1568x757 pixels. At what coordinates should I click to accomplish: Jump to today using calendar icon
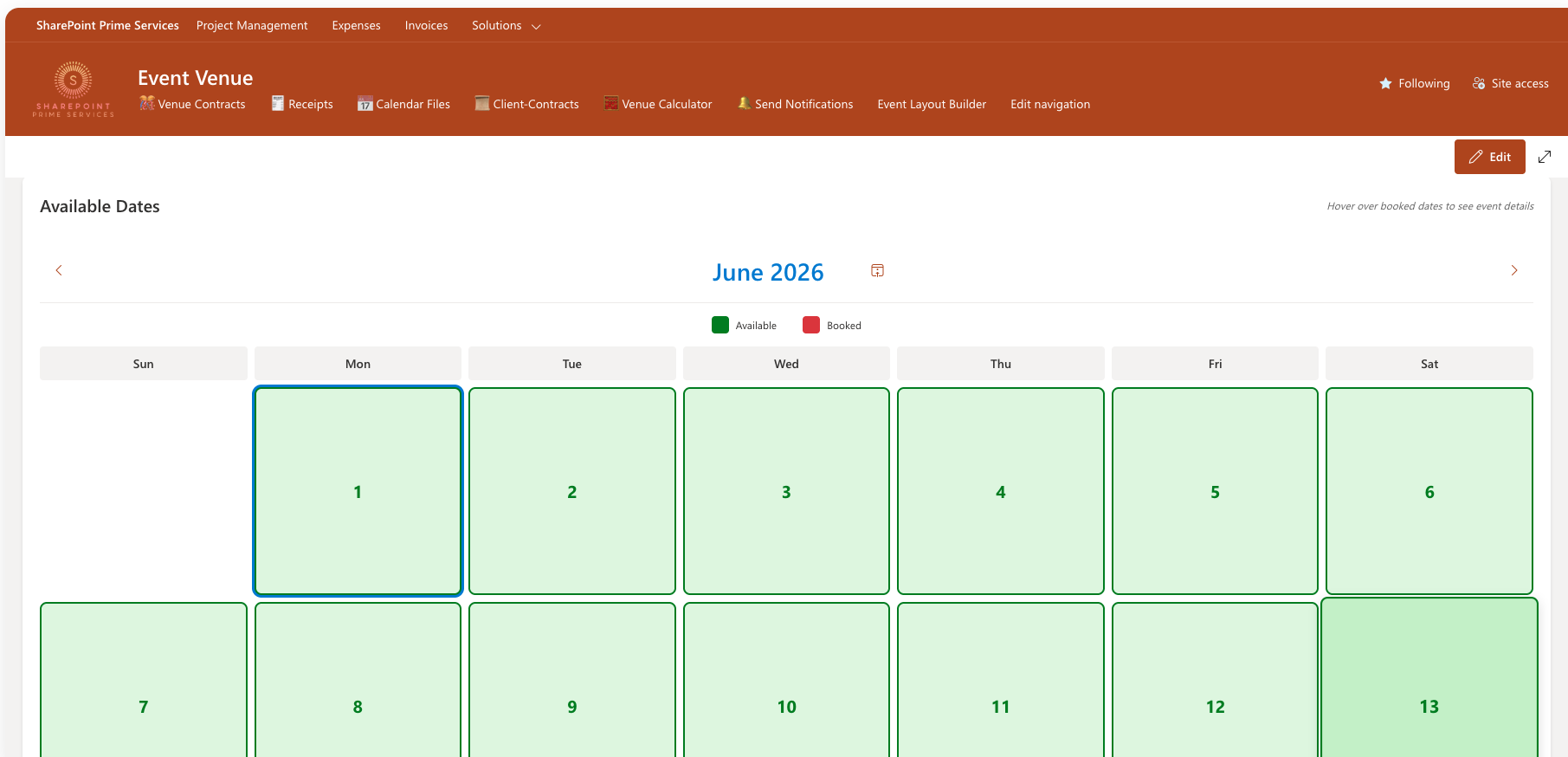tap(877, 270)
